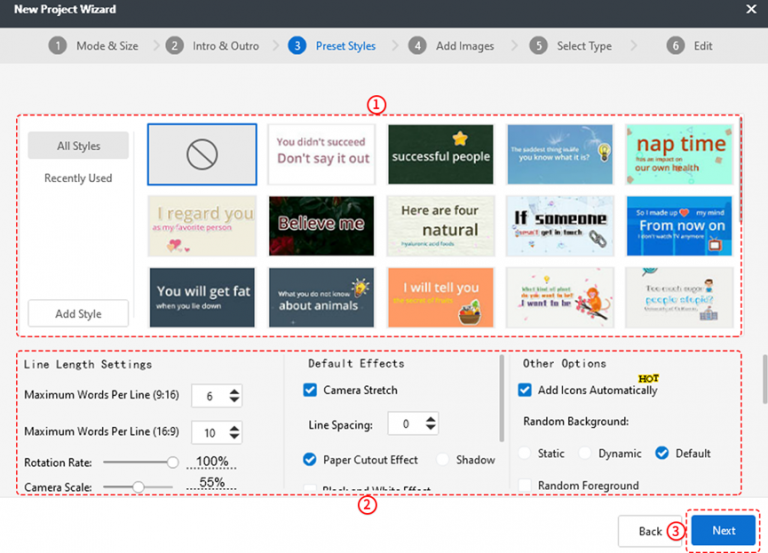Click the Maximum Words Per Line (9:16) stepper arrows
This screenshot has width=768, height=553.
[x=234, y=396]
